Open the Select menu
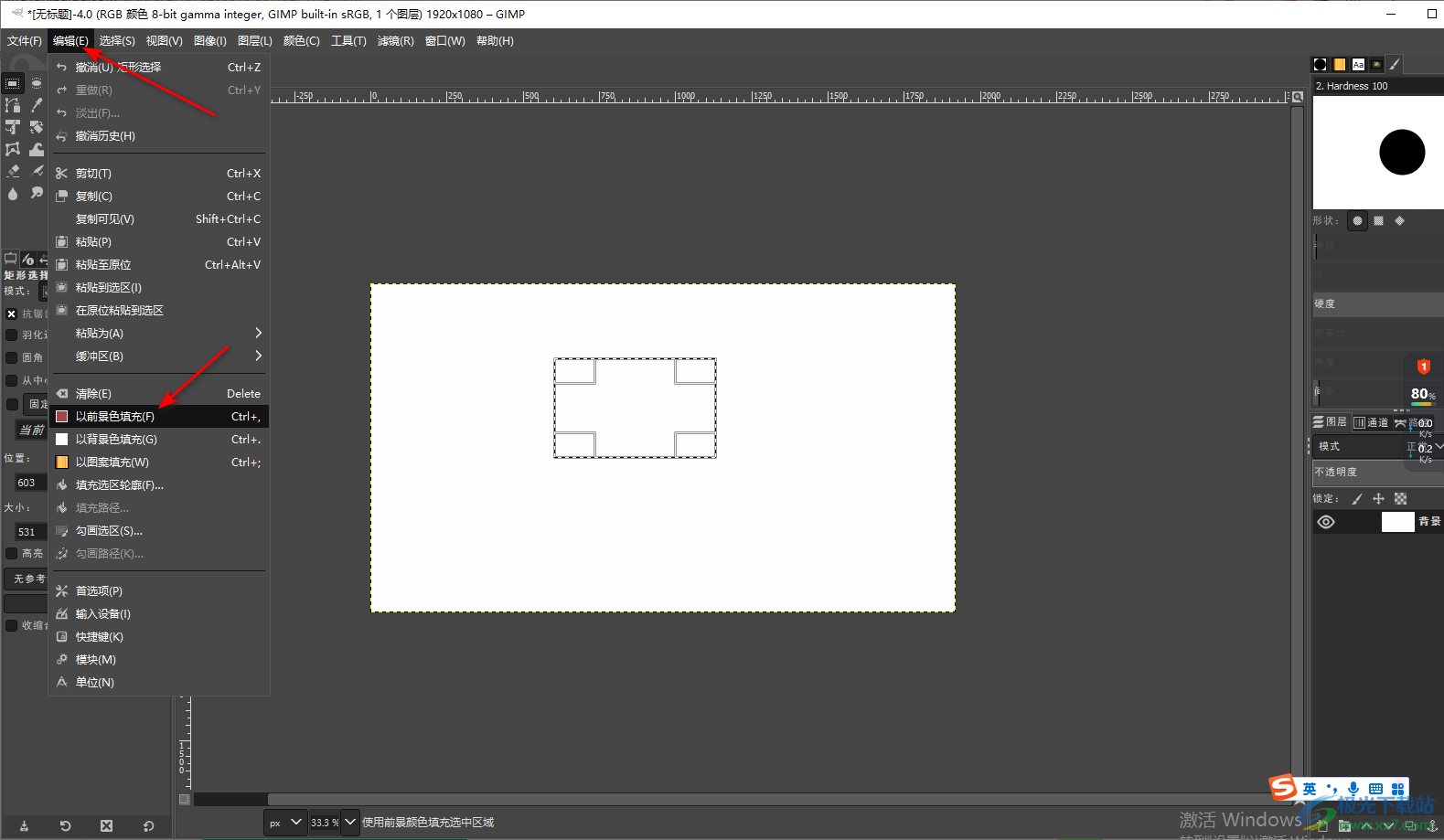1444x840 pixels. pyautogui.click(x=117, y=41)
